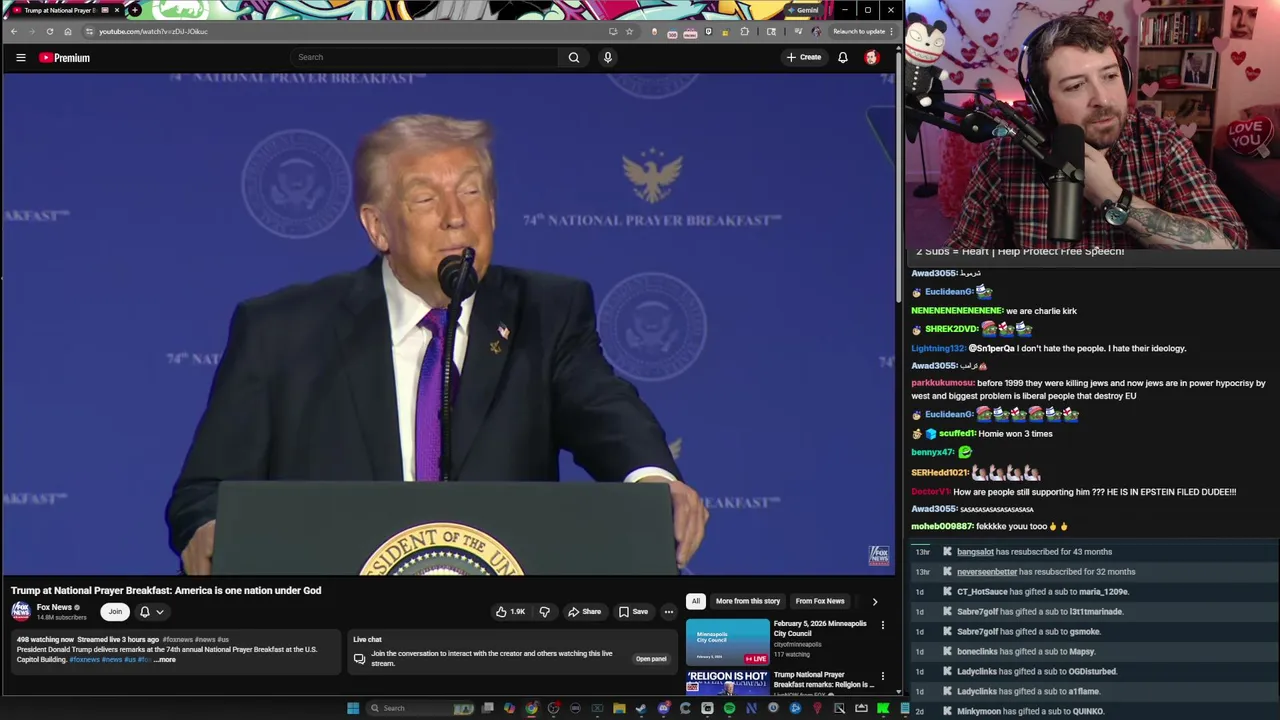Click Lightning132 chat username
Viewport: 1280px width, 720px height.
(x=938, y=348)
